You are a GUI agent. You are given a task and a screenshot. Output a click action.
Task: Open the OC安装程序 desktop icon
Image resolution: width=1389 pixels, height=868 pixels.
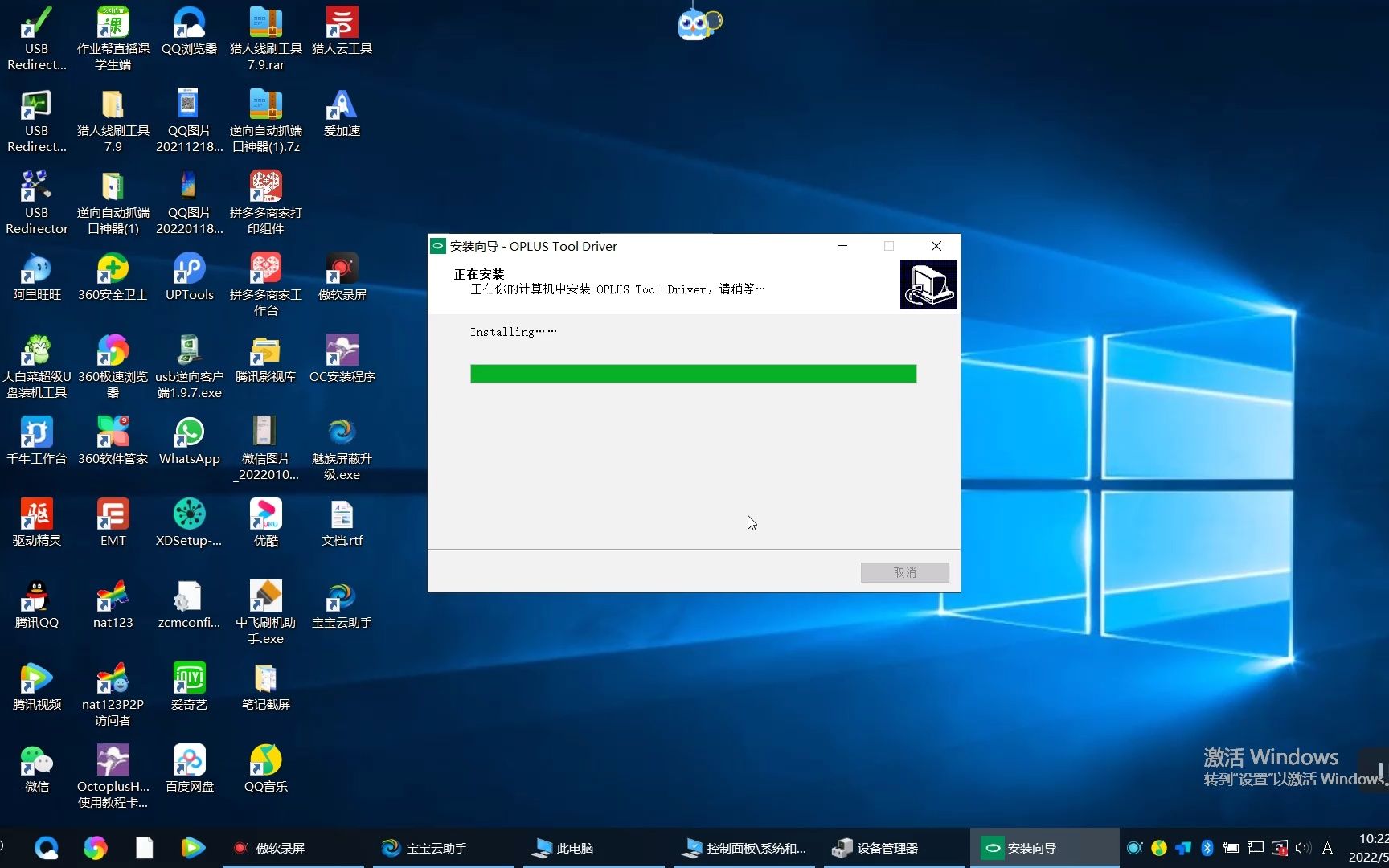point(342,359)
